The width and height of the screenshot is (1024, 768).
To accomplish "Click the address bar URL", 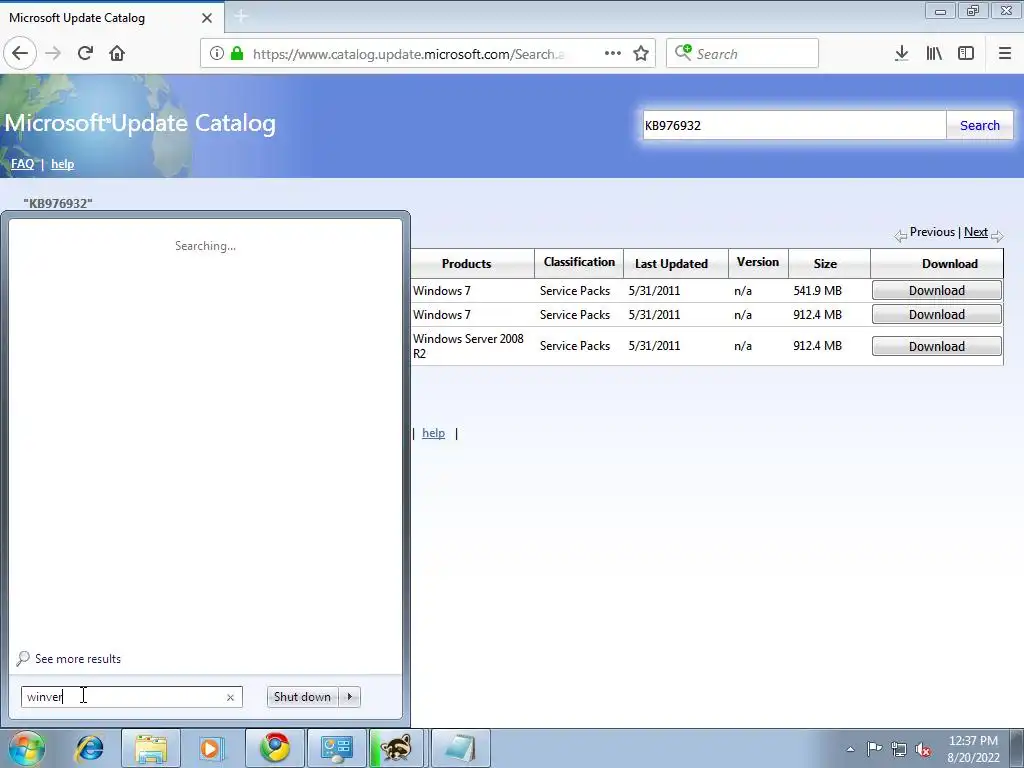I will click(x=408, y=54).
